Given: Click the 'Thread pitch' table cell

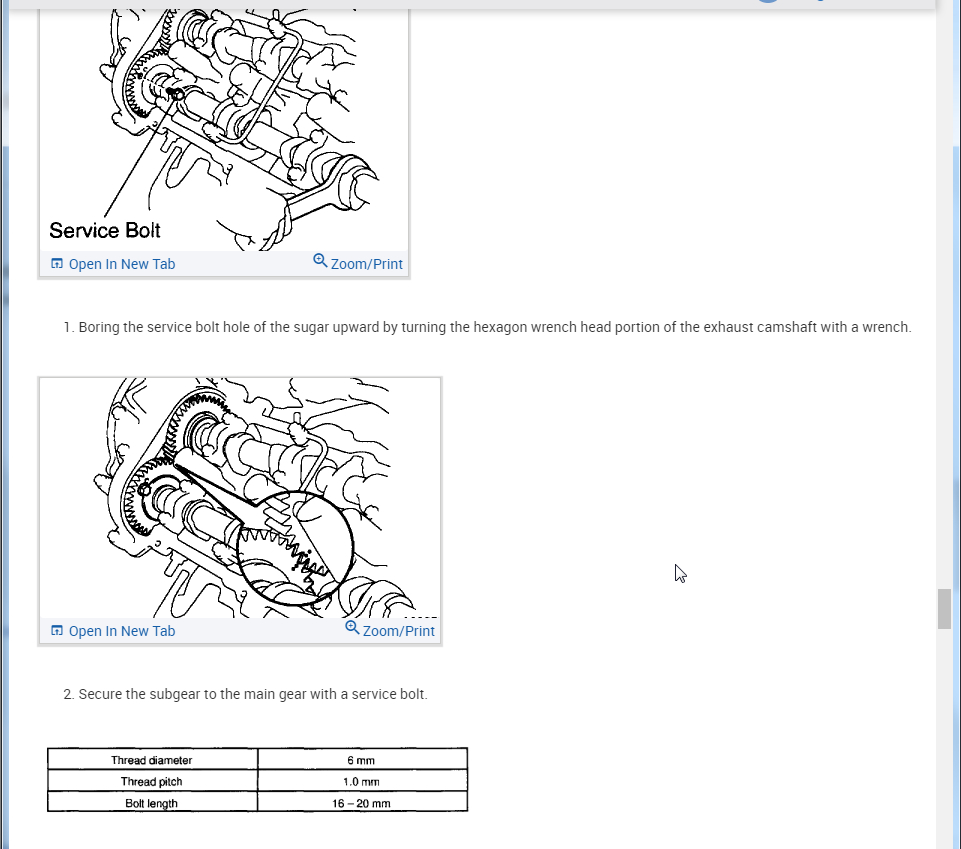Looking at the screenshot, I should coord(152,781).
